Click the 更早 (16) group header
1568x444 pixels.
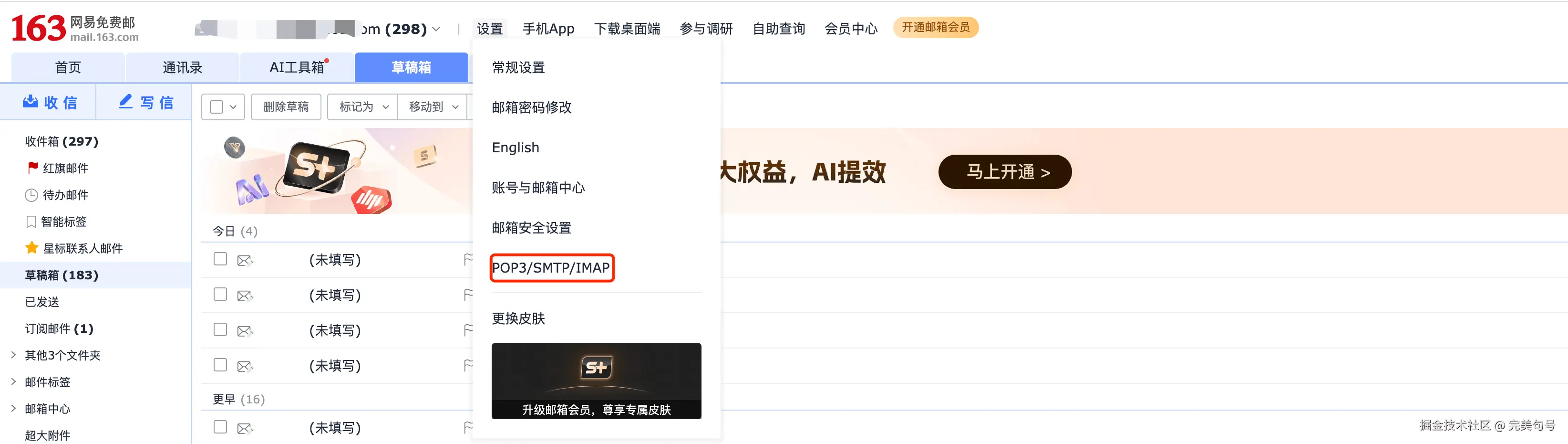(238, 400)
